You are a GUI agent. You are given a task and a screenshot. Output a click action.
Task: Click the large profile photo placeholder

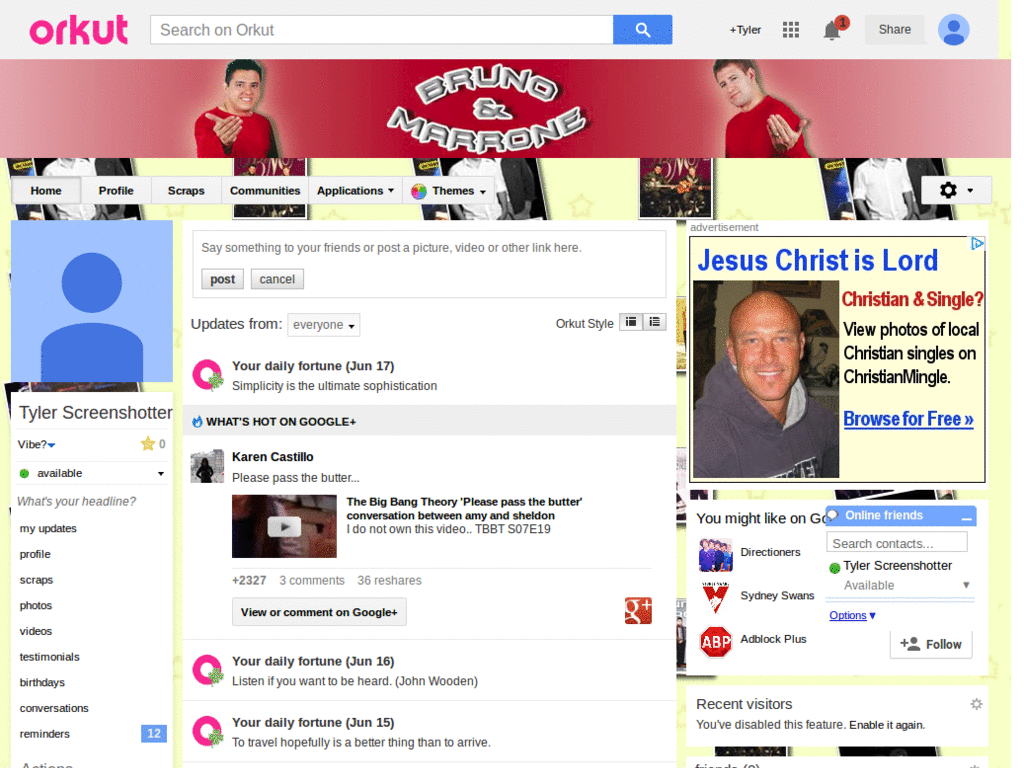[92, 301]
